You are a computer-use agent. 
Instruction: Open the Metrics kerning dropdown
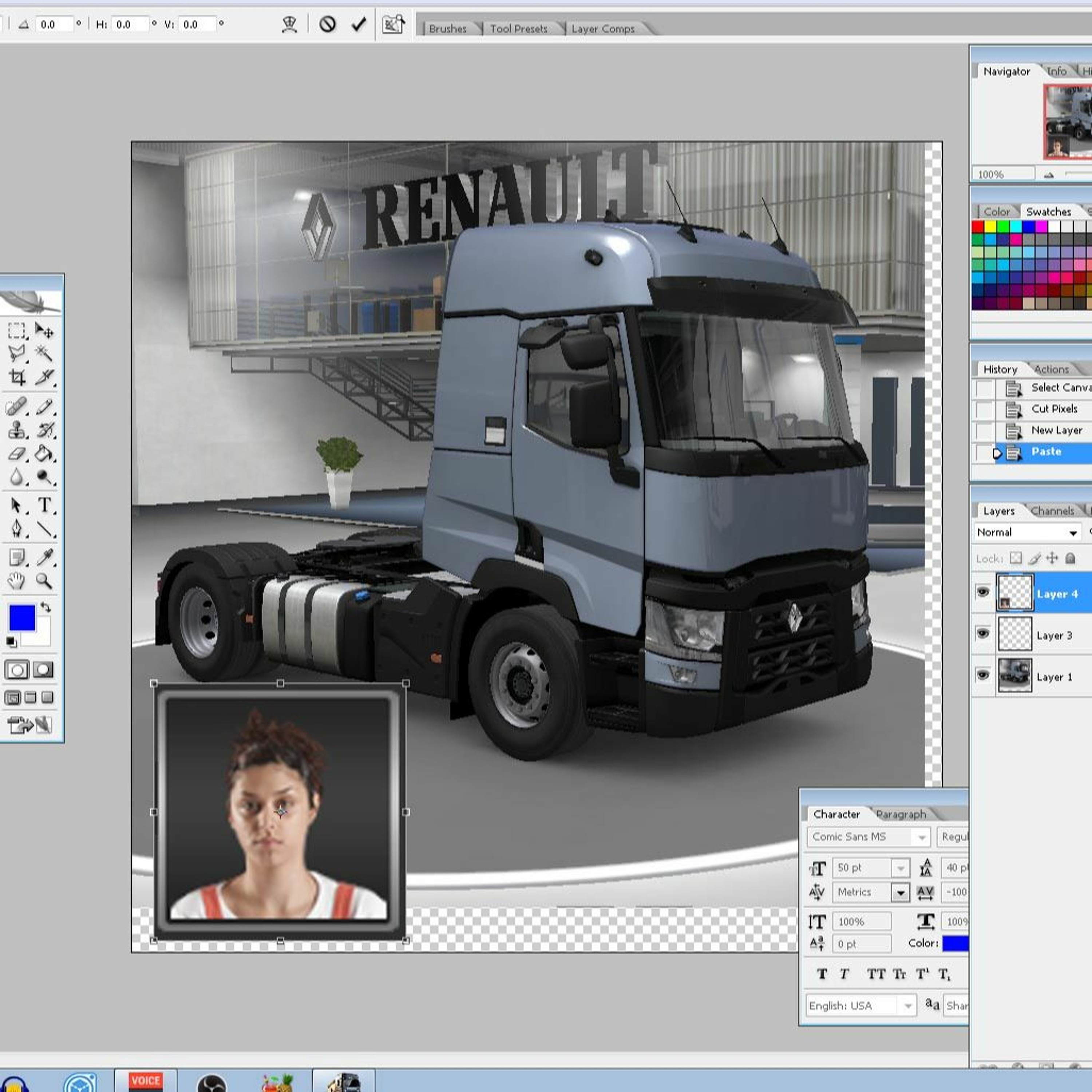[x=901, y=893]
